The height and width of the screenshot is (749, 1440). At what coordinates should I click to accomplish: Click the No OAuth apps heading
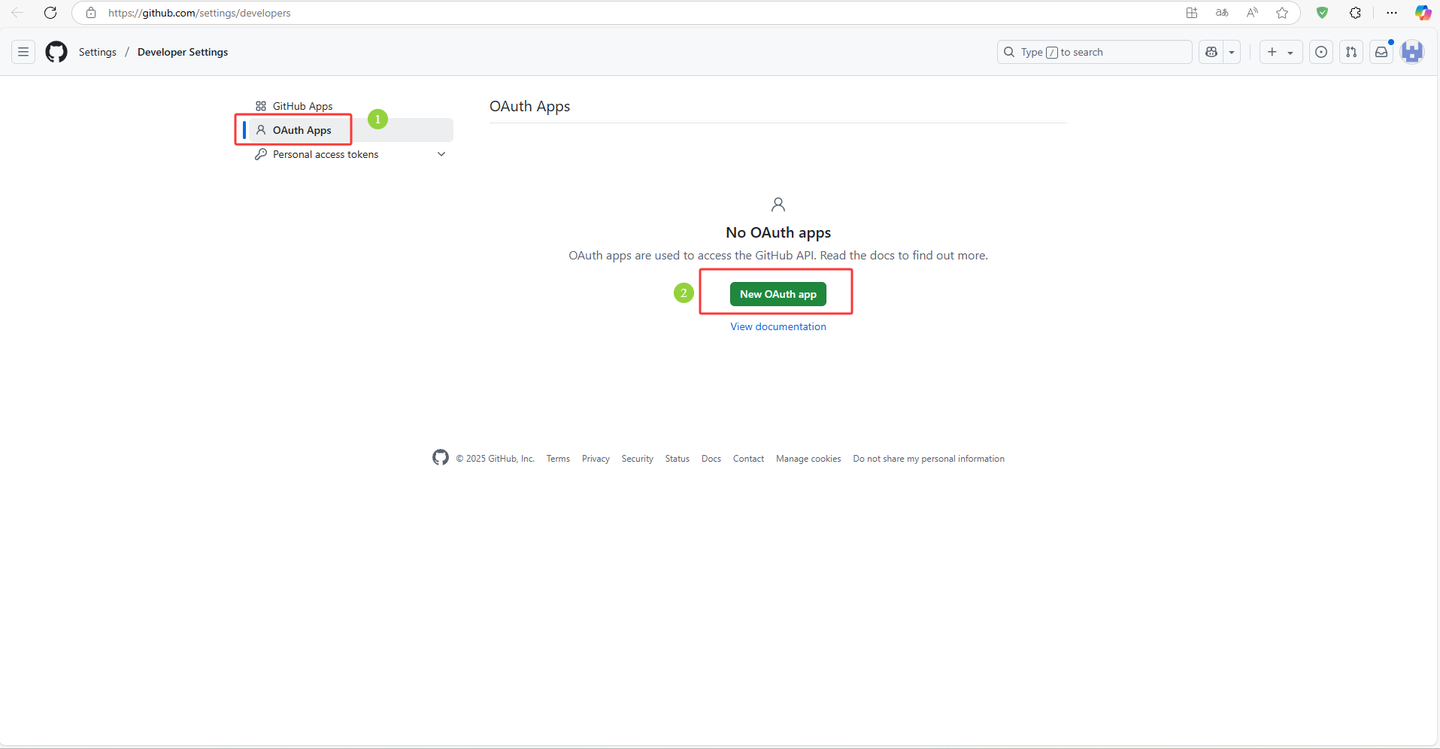pyautogui.click(x=778, y=233)
